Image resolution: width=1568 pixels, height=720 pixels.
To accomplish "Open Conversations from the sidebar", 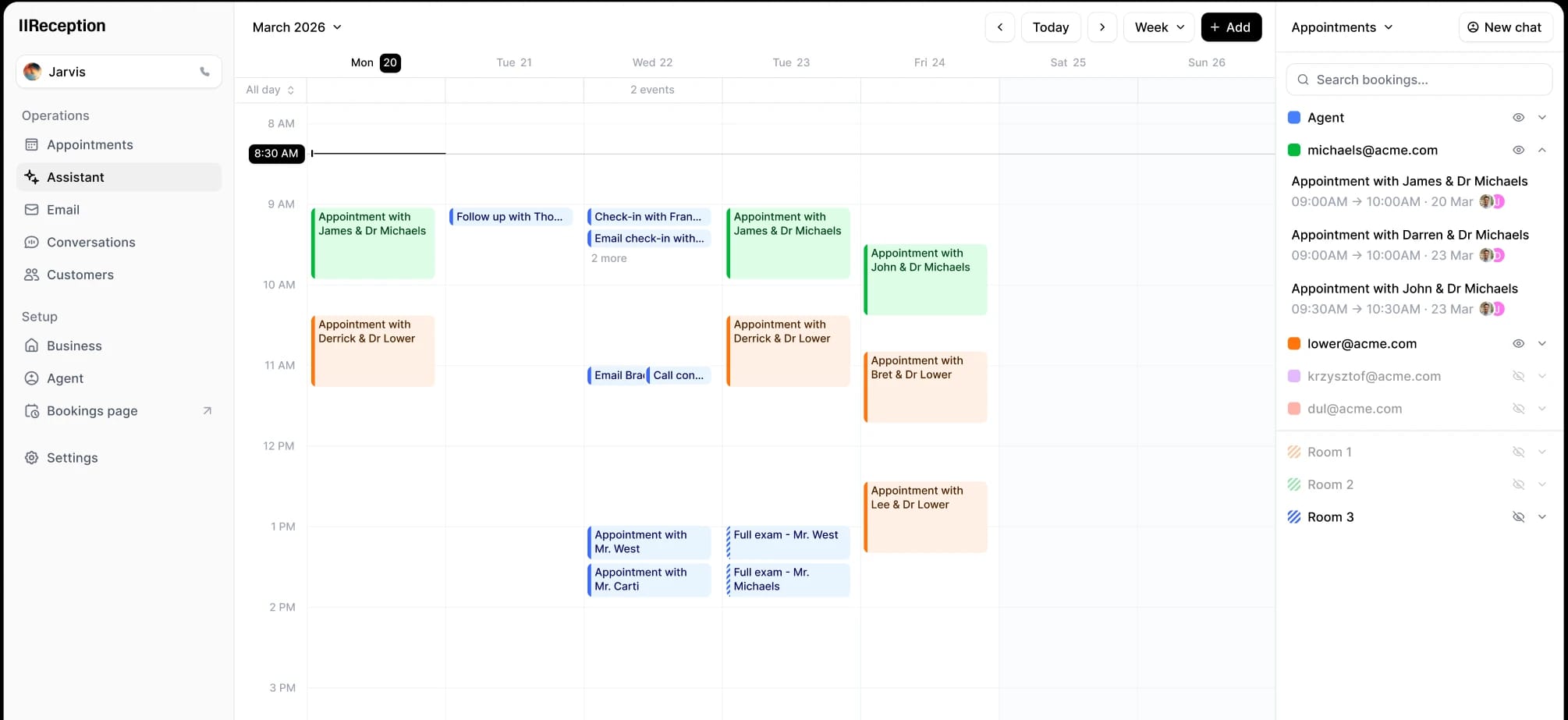I will tap(91, 242).
